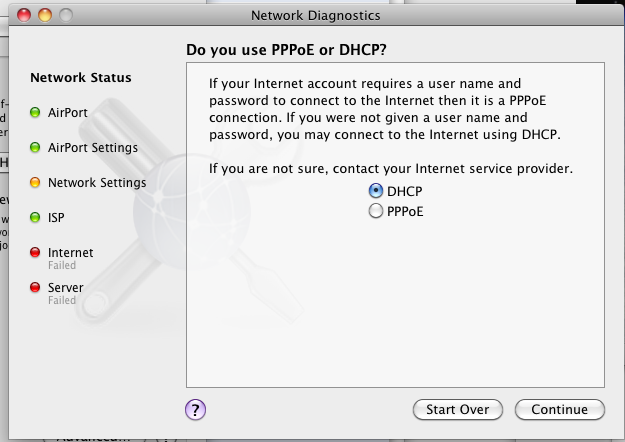Click the ISP status label

coord(56,218)
